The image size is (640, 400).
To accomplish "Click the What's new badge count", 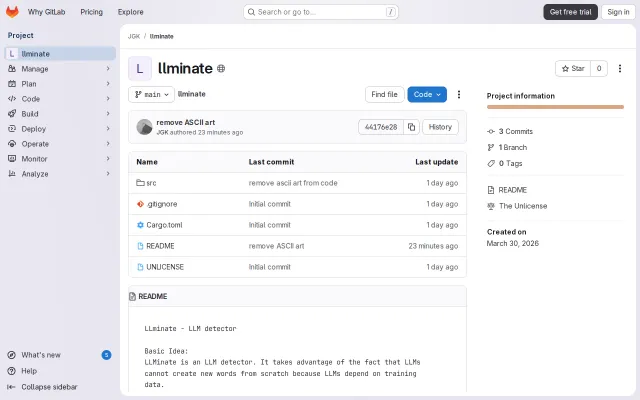I will (106, 355).
